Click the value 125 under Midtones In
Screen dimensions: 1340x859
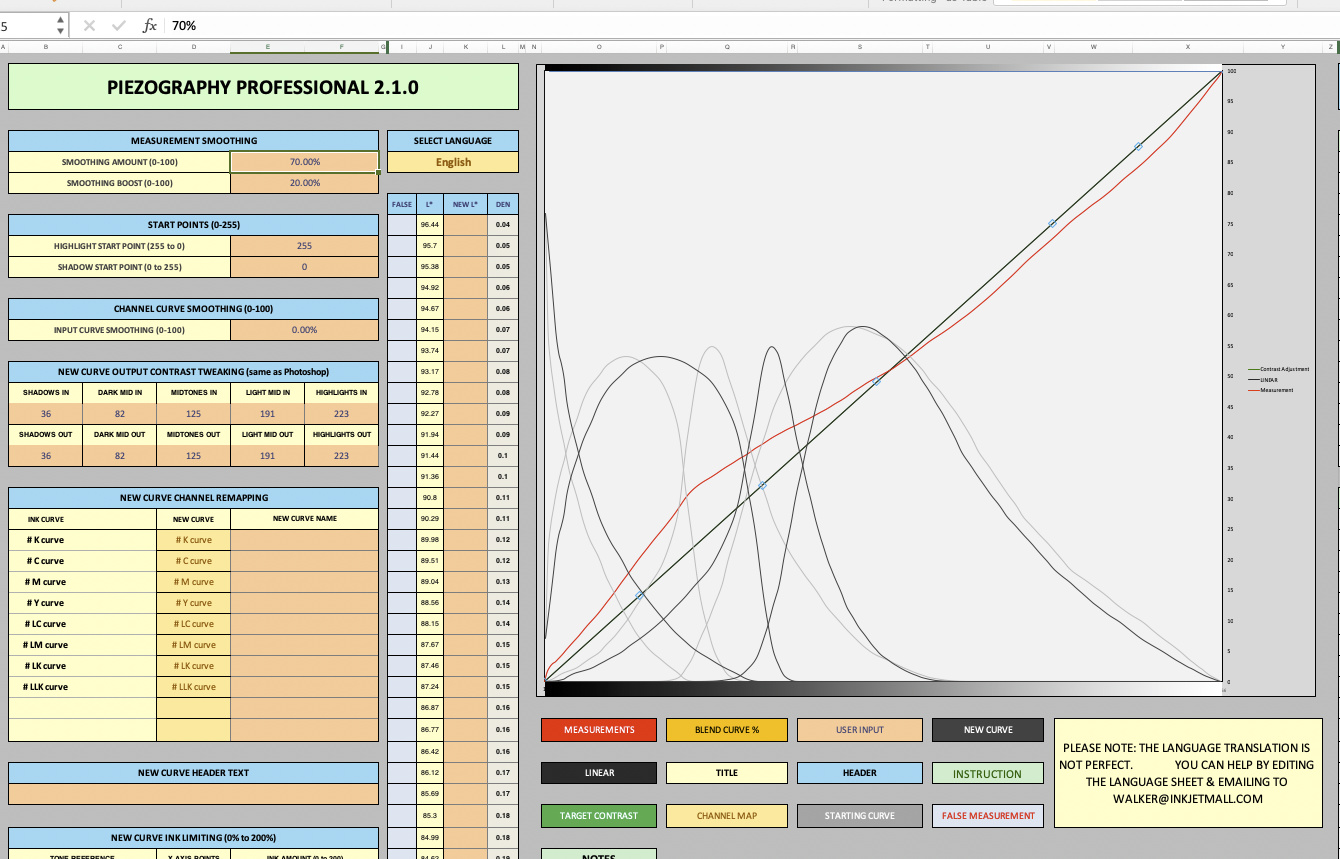pyautogui.click(x=194, y=414)
